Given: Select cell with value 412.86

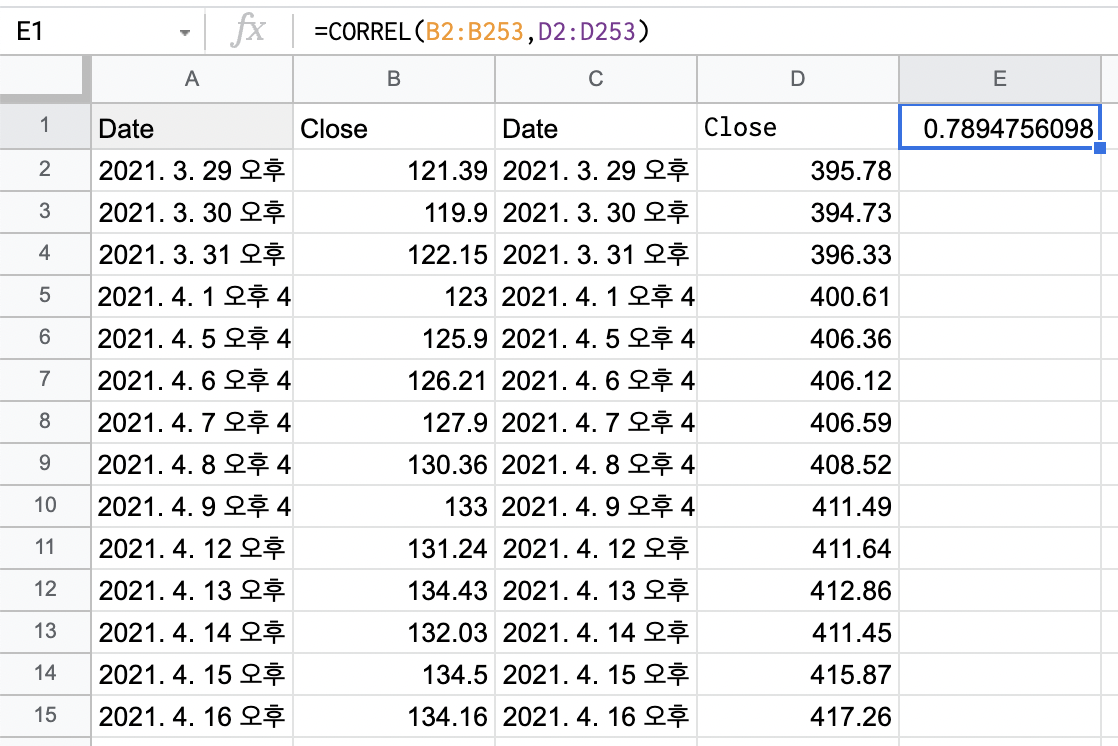Looking at the screenshot, I should tap(797, 591).
